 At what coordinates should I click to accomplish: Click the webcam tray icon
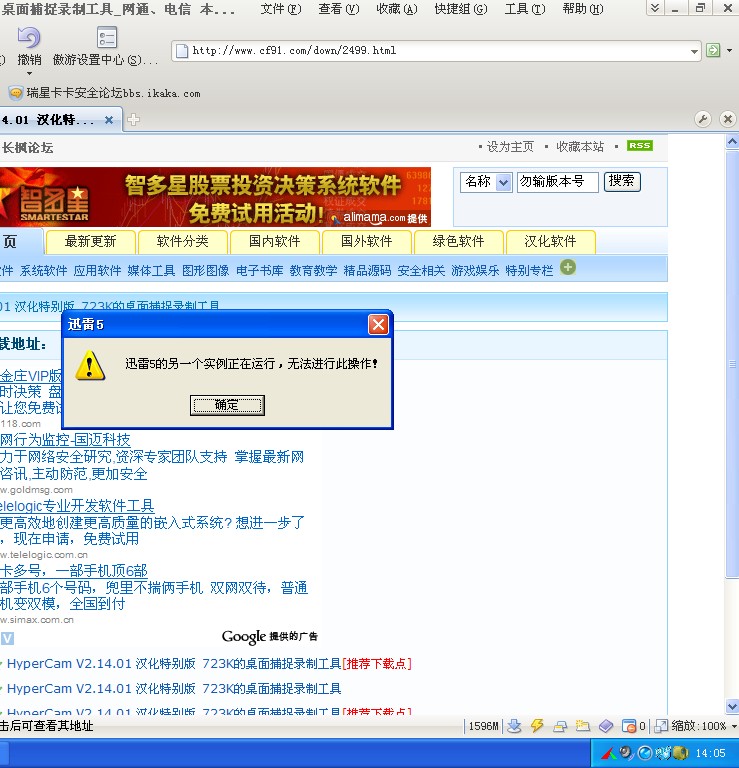pyautogui.click(x=626, y=752)
